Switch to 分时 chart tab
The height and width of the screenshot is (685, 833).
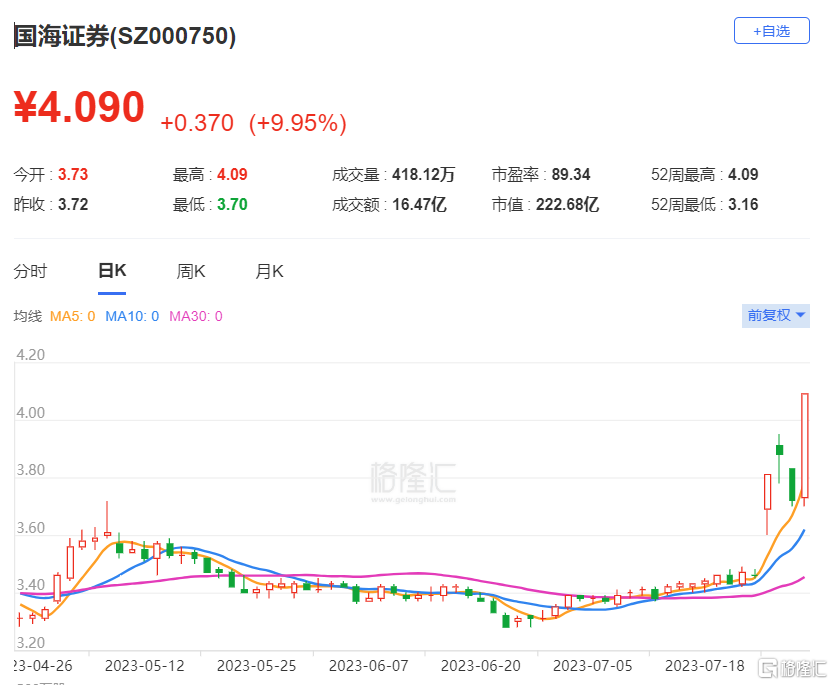click(30, 272)
